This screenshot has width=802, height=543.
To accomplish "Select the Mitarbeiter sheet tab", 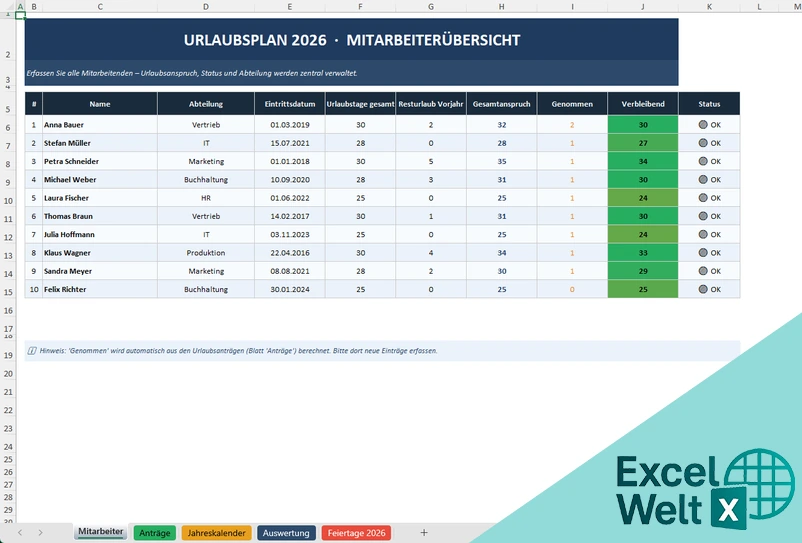I will tap(100, 532).
